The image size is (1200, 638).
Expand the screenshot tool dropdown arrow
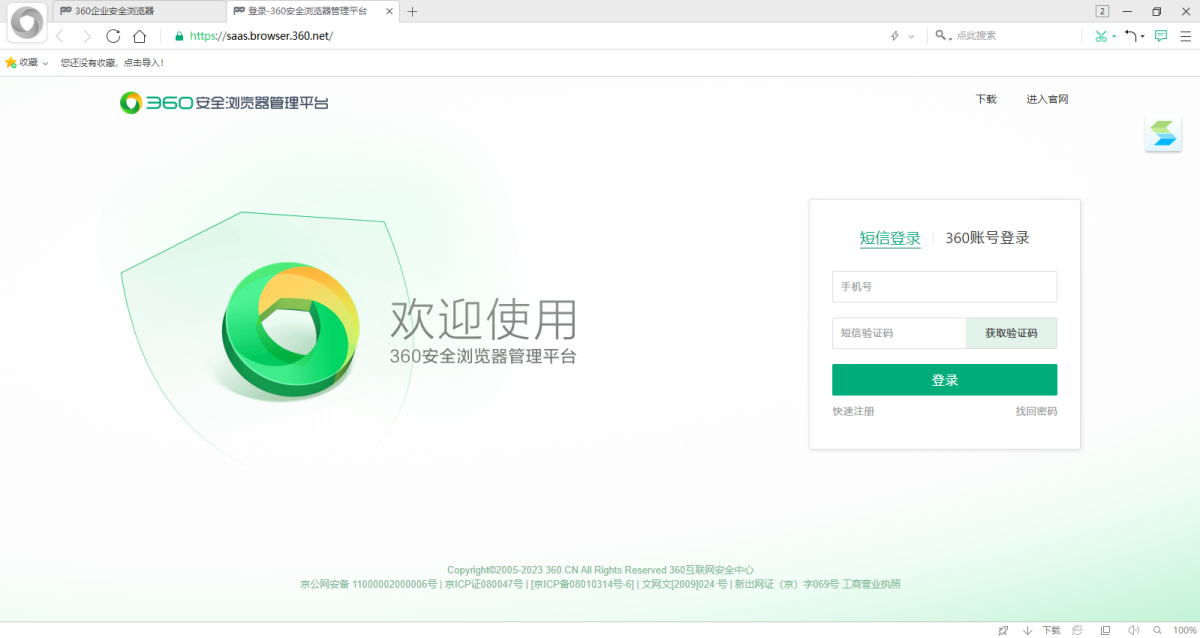pyautogui.click(x=1113, y=36)
